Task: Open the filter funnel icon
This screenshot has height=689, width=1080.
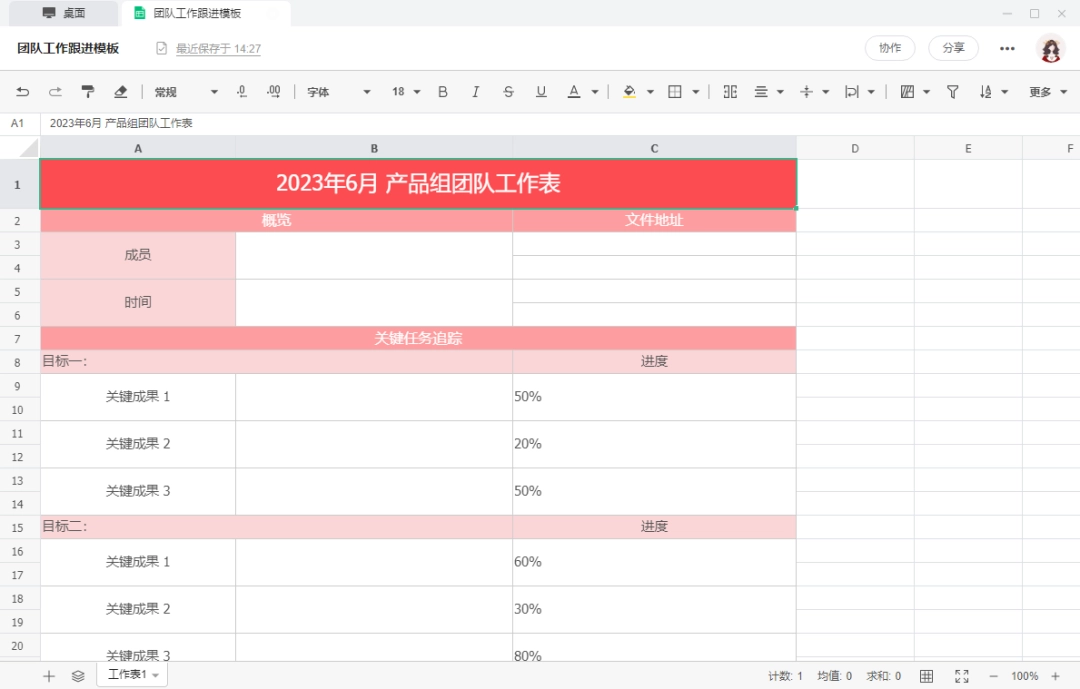Action: coord(952,91)
